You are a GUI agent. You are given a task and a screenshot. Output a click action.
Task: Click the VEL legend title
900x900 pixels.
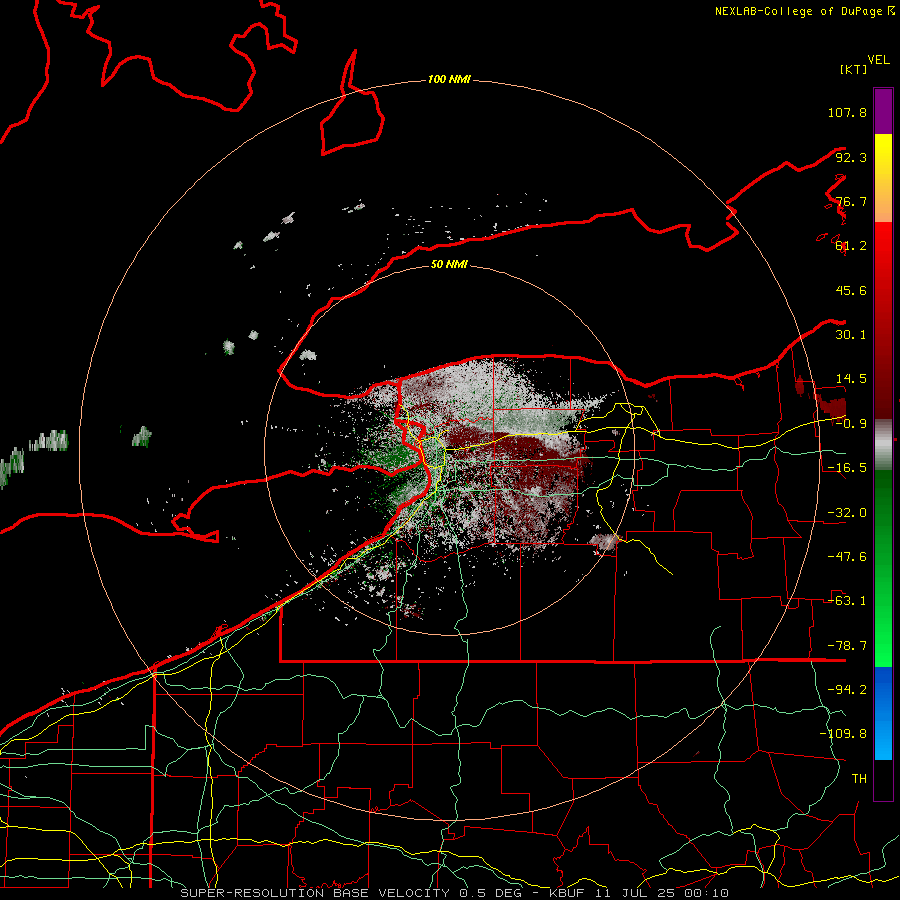[x=878, y=60]
